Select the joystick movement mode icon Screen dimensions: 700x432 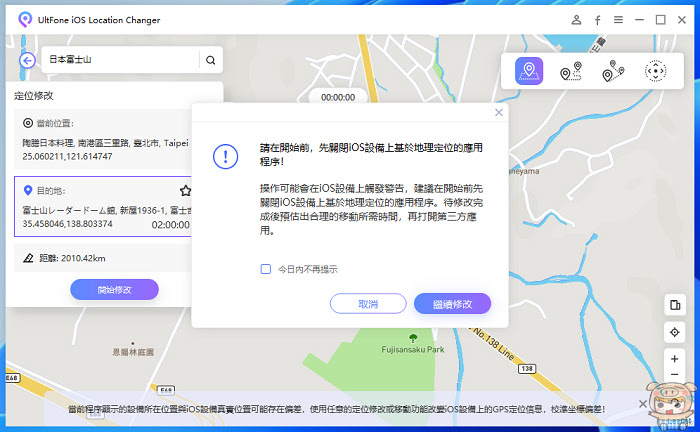coord(655,71)
